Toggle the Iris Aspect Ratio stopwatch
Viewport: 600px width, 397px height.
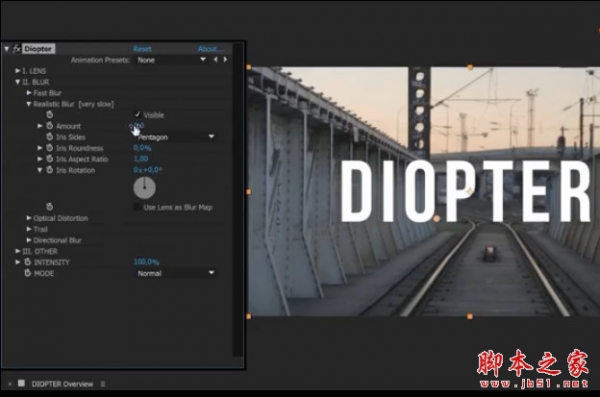(49, 158)
